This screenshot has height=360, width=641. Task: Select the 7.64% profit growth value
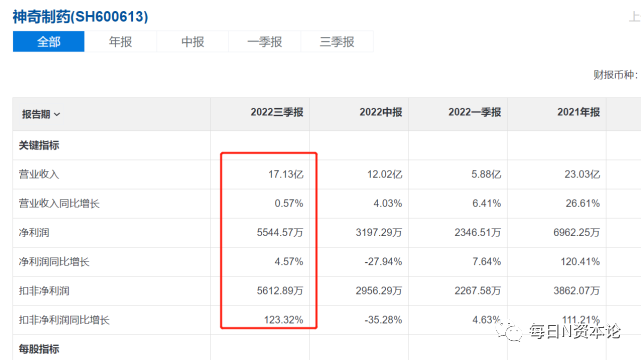click(x=486, y=262)
